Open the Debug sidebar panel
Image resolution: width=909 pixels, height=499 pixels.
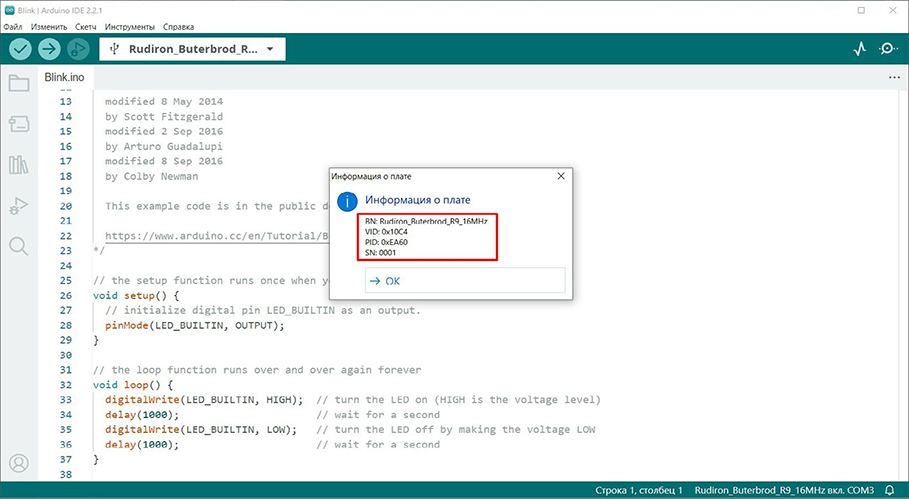19,206
